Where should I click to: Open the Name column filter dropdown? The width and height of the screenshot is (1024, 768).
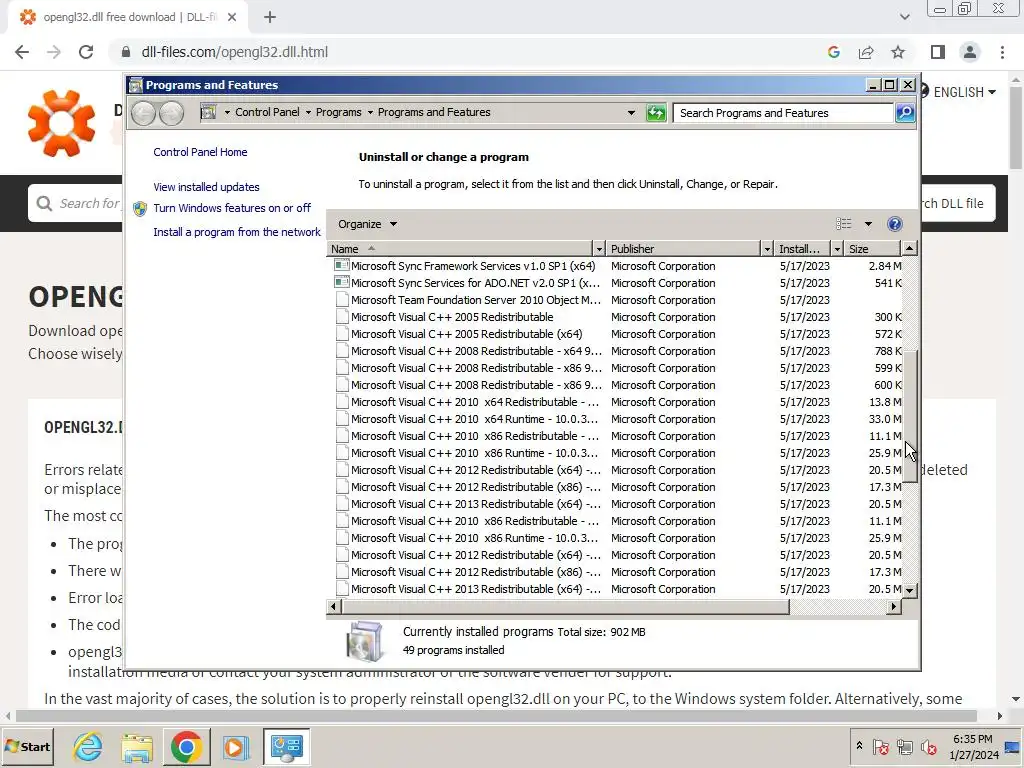pyautogui.click(x=598, y=249)
